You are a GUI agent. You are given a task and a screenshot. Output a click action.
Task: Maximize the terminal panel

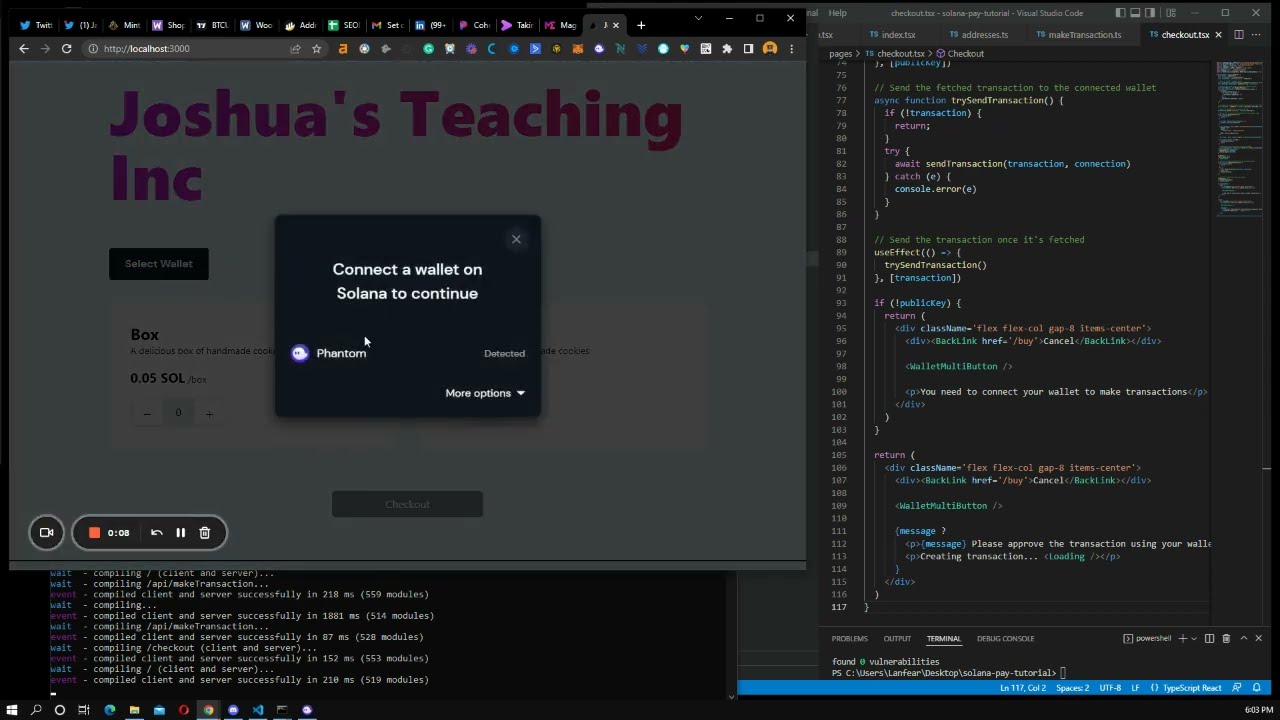(1244, 639)
